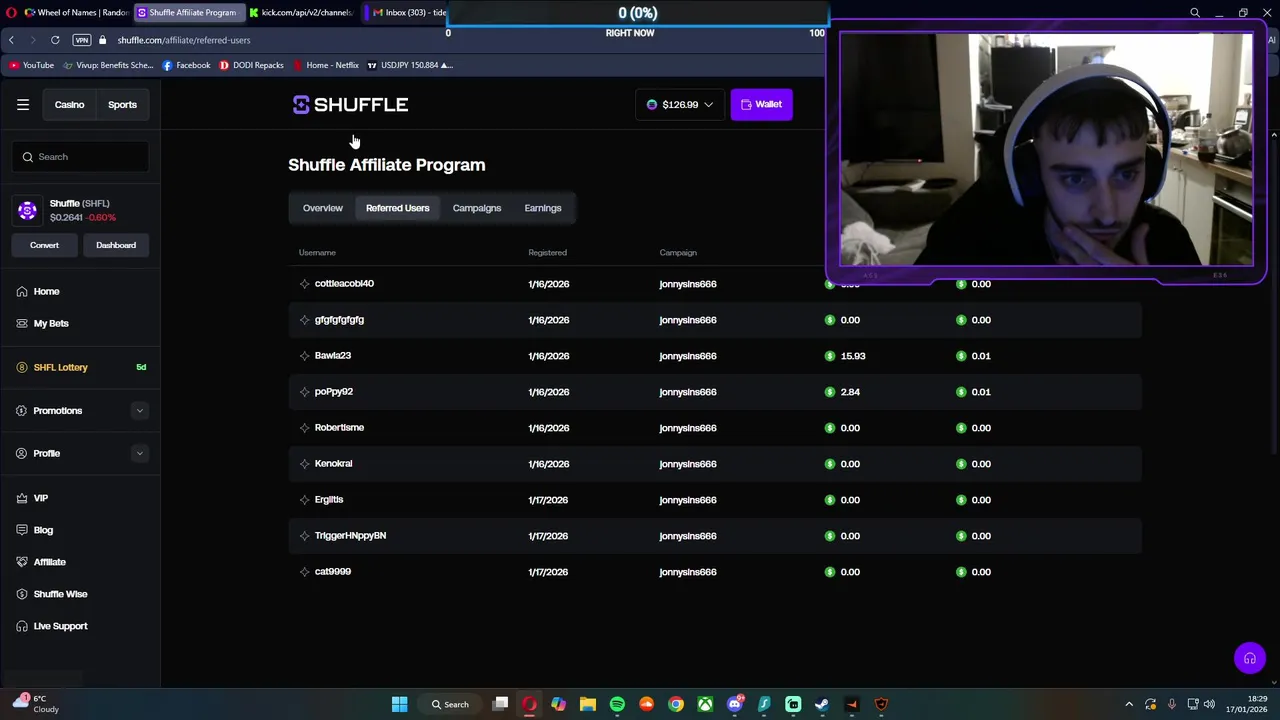Open Spotify from the taskbar
Image resolution: width=1280 pixels, height=720 pixels.
click(x=617, y=704)
